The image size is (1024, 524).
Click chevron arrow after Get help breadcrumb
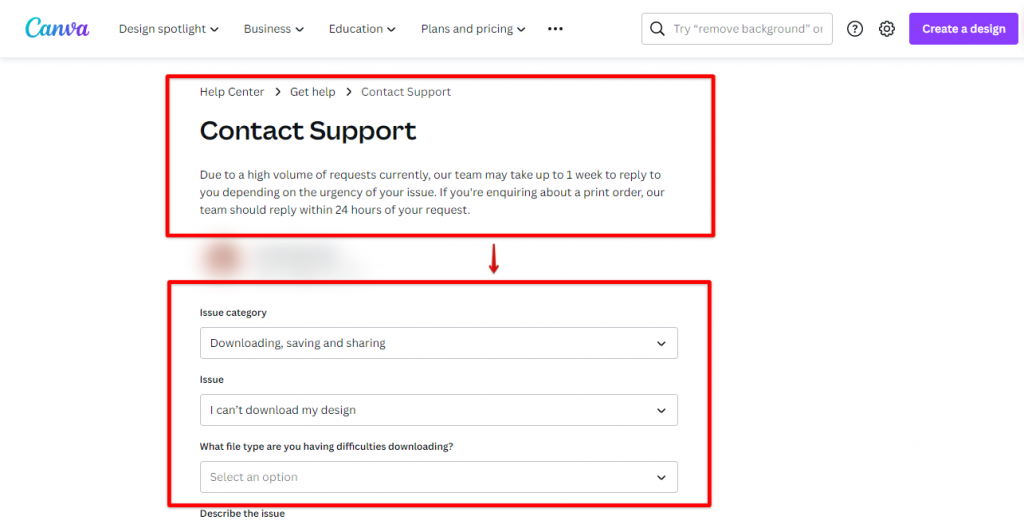tap(349, 92)
